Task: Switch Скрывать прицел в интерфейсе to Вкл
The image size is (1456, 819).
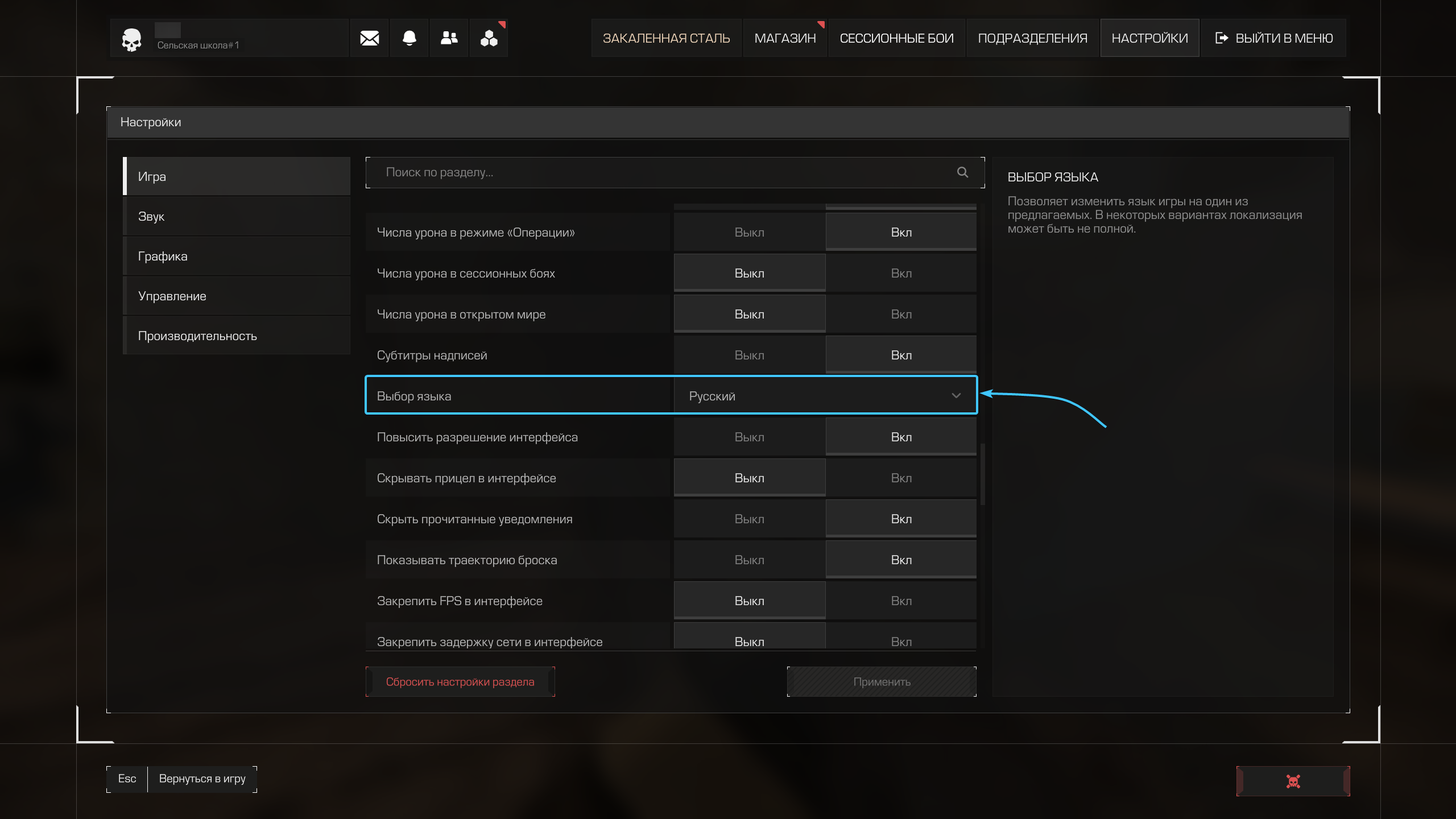Action: tap(901, 478)
